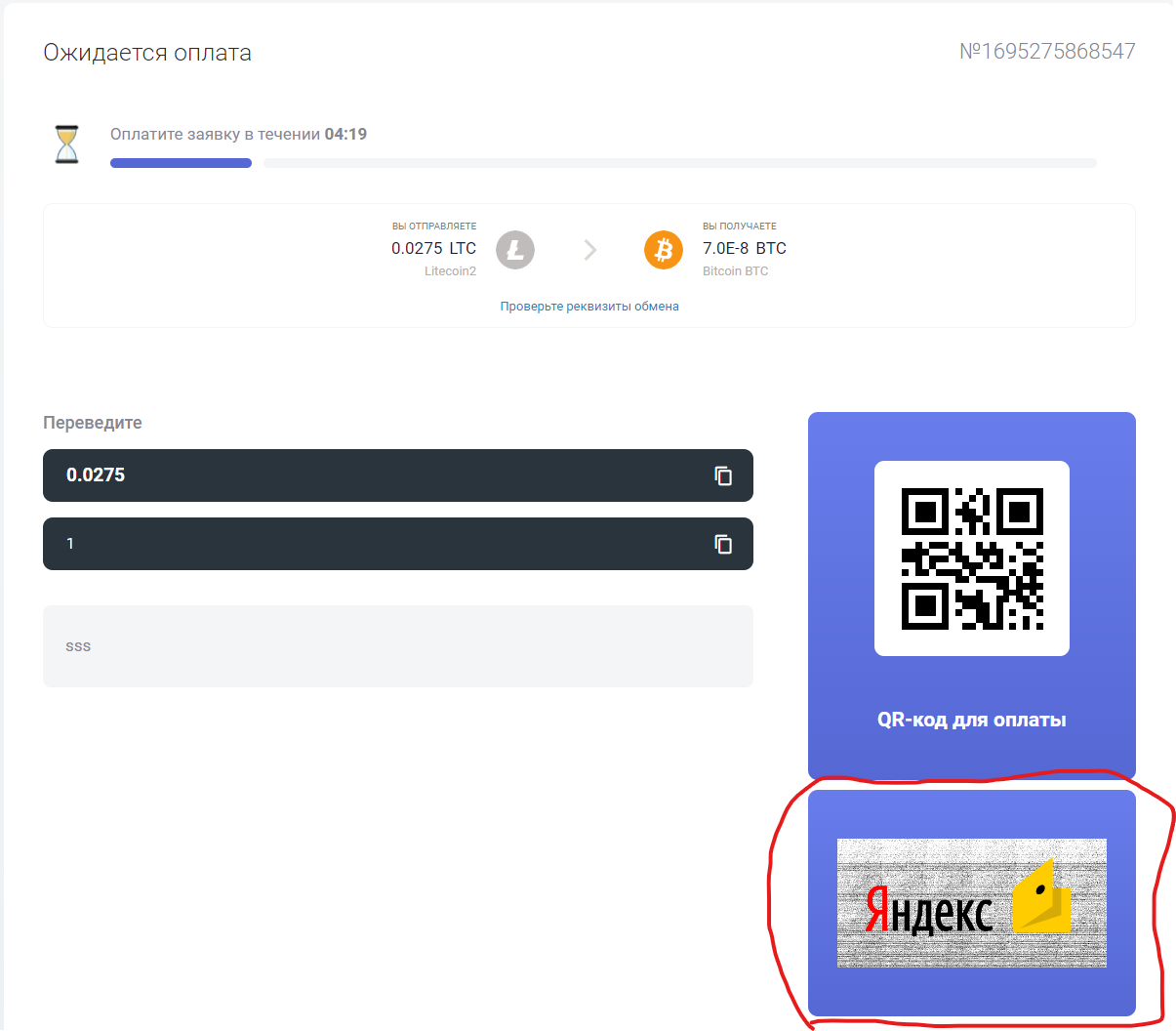Viewport: 1176px width, 1031px height.
Task: Copy the wallet address in second field
Action: (x=722, y=544)
